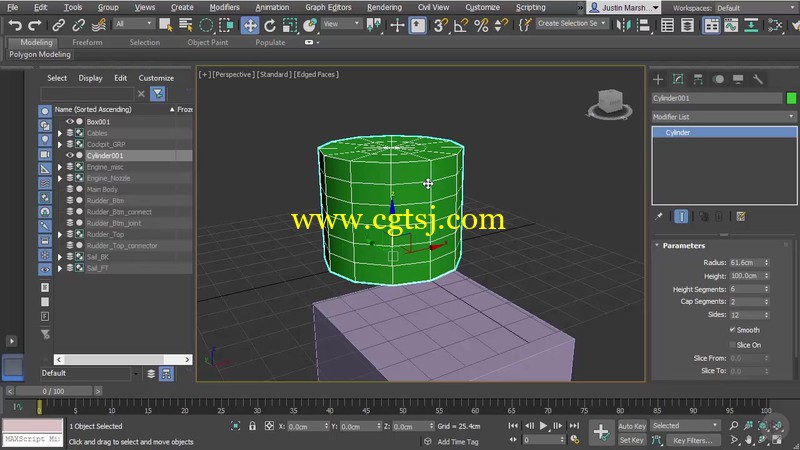Toggle Set Key mode
Screen dimensions: 800x450
point(632,440)
